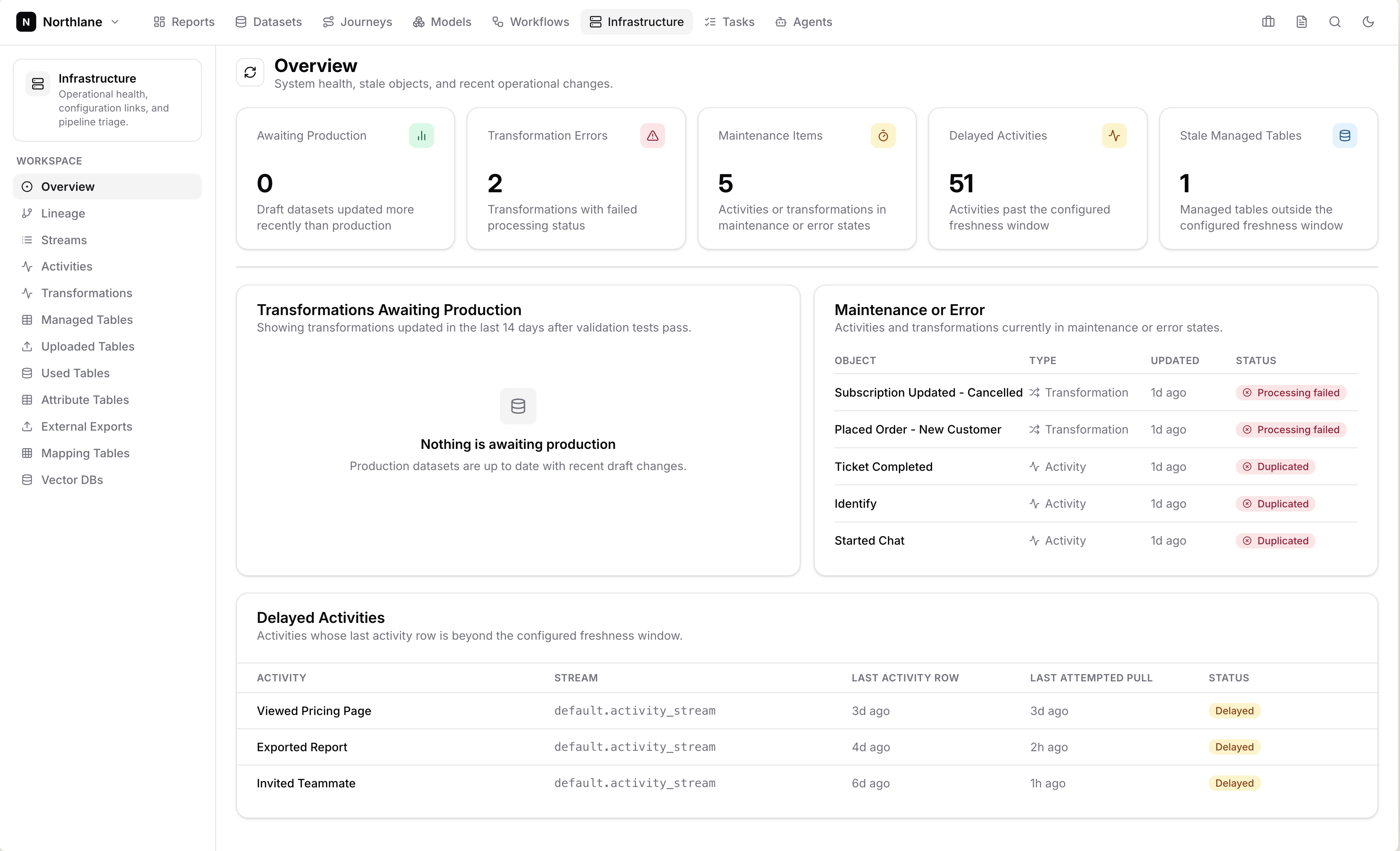The width and height of the screenshot is (1400, 851).
Task: Click the Maintenance Items timer icon
Action: coord(883,136)
